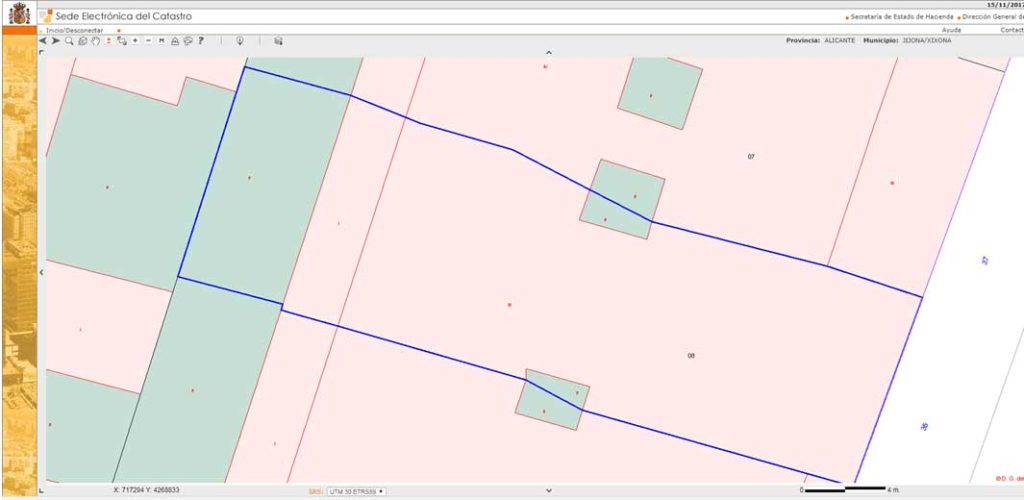
Task: Click the Contacto menu item
Action: point(1011,30)
